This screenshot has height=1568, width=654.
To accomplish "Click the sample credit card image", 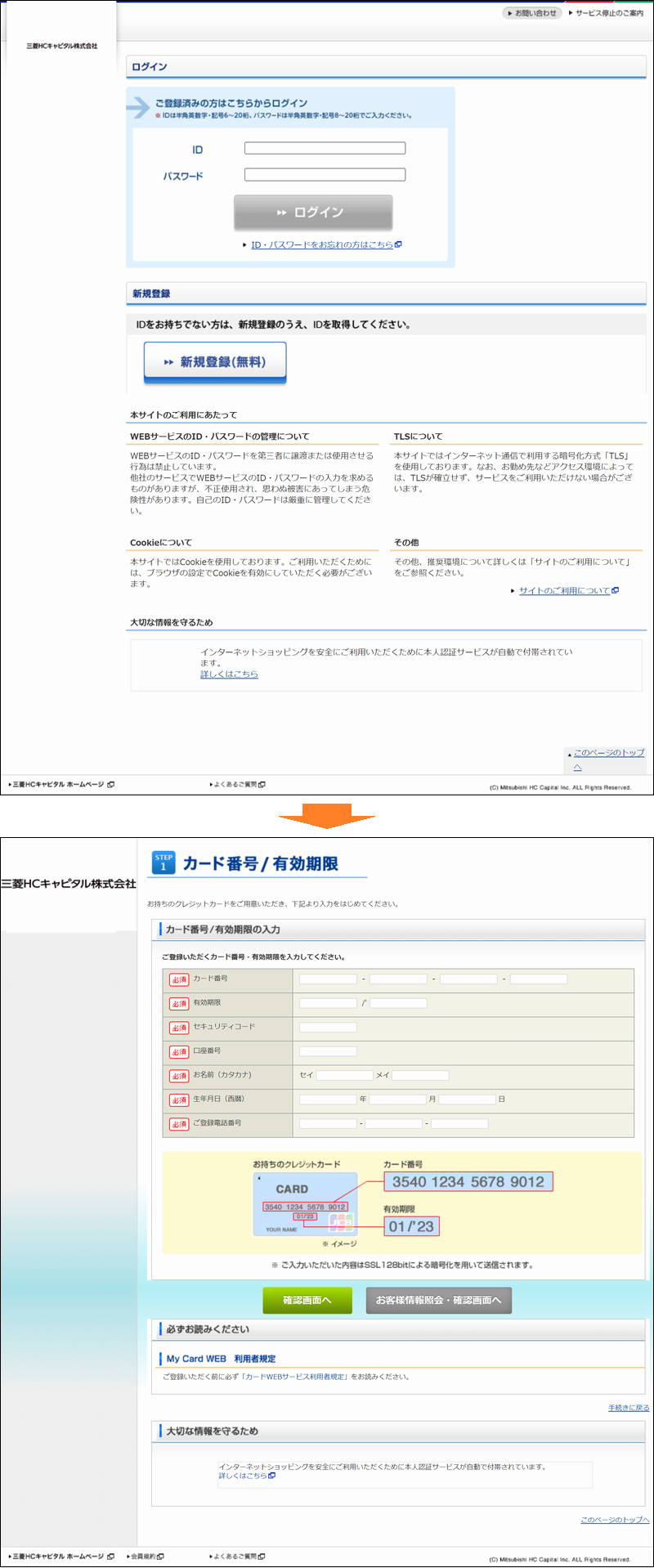I will [305, 1203].
